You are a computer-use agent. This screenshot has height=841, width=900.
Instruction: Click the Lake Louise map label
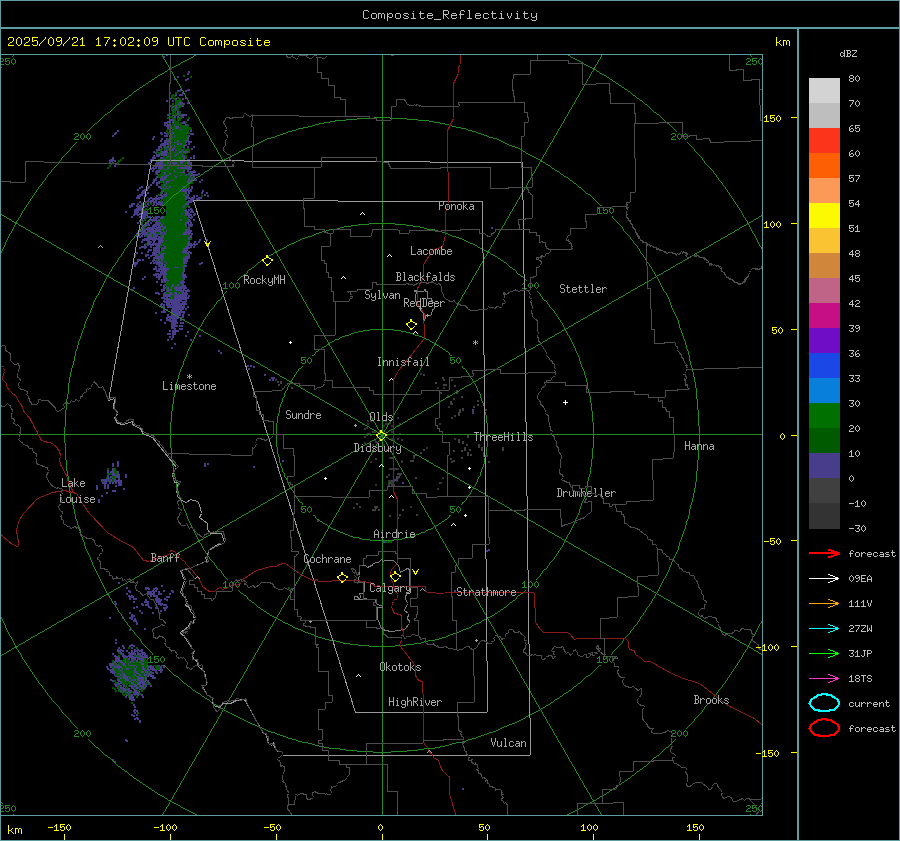coord(78,491)
